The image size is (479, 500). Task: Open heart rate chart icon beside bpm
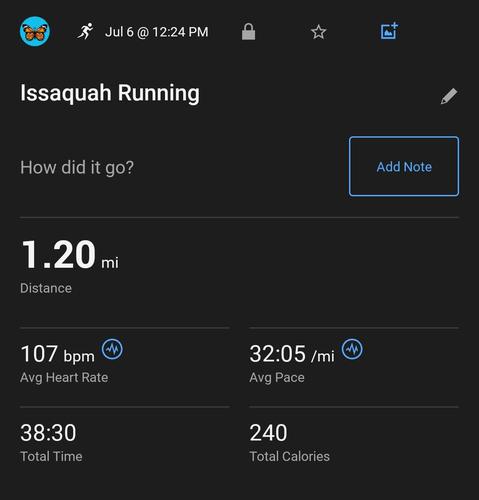point(112,349)
